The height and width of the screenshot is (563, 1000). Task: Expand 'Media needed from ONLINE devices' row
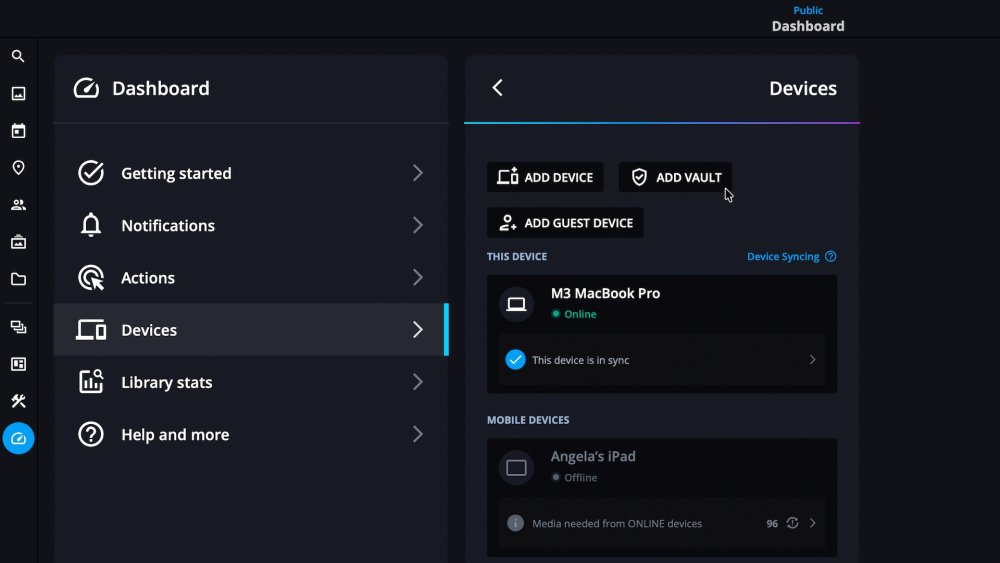[812, 523]
